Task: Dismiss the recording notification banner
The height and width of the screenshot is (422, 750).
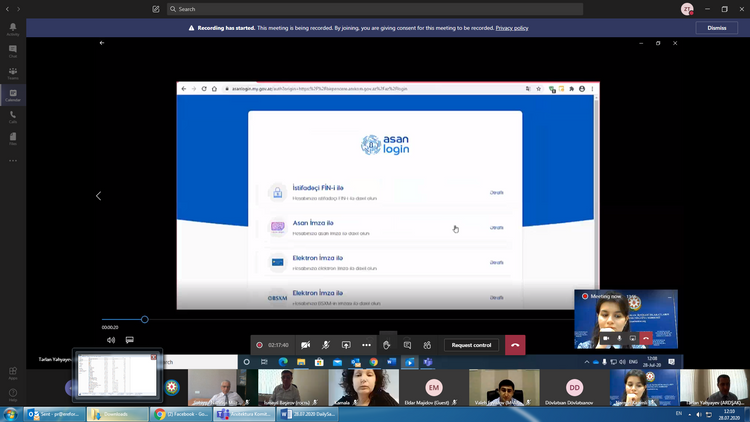Action: pos(717,28)
